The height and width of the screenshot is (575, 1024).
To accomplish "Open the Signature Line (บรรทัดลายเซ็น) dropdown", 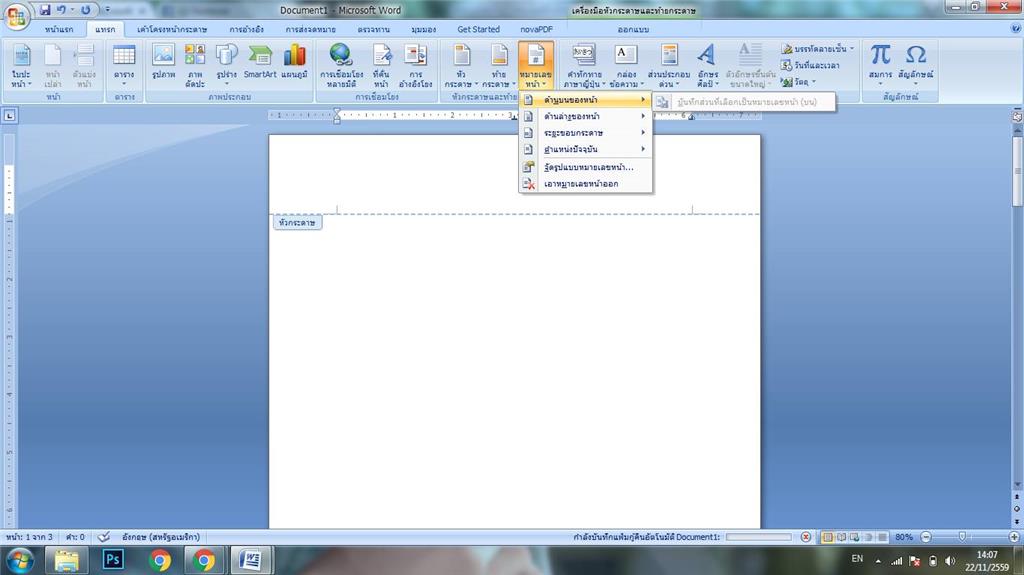I will tap(818, 49).
